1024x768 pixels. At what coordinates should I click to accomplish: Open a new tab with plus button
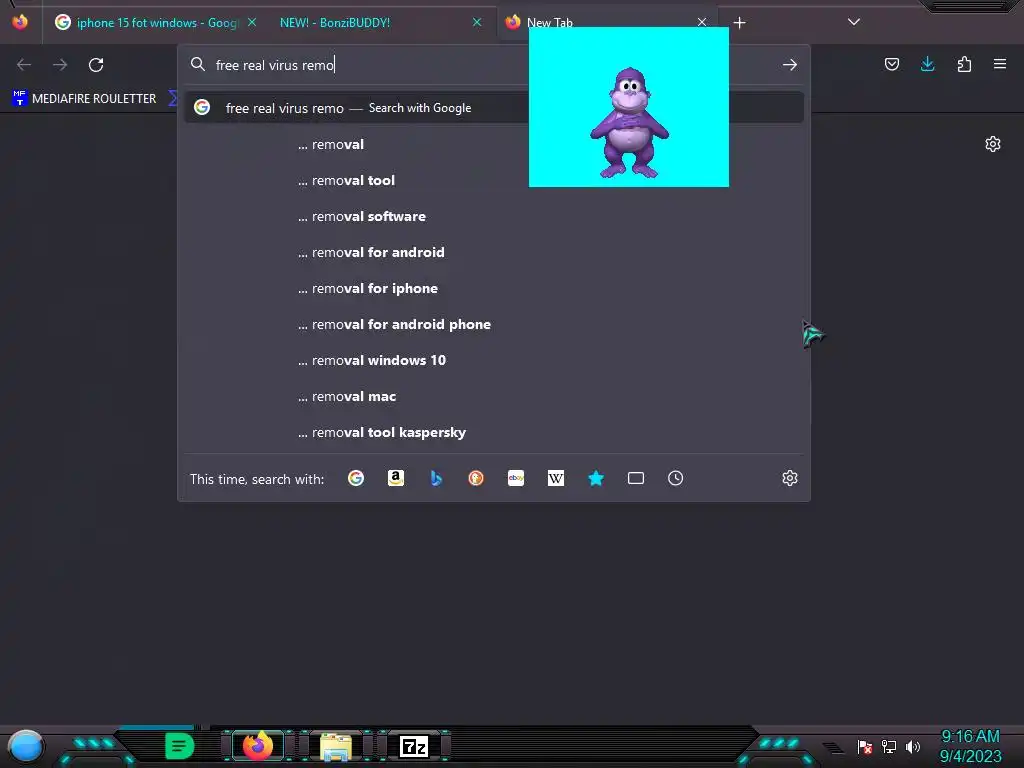[739, 23]
